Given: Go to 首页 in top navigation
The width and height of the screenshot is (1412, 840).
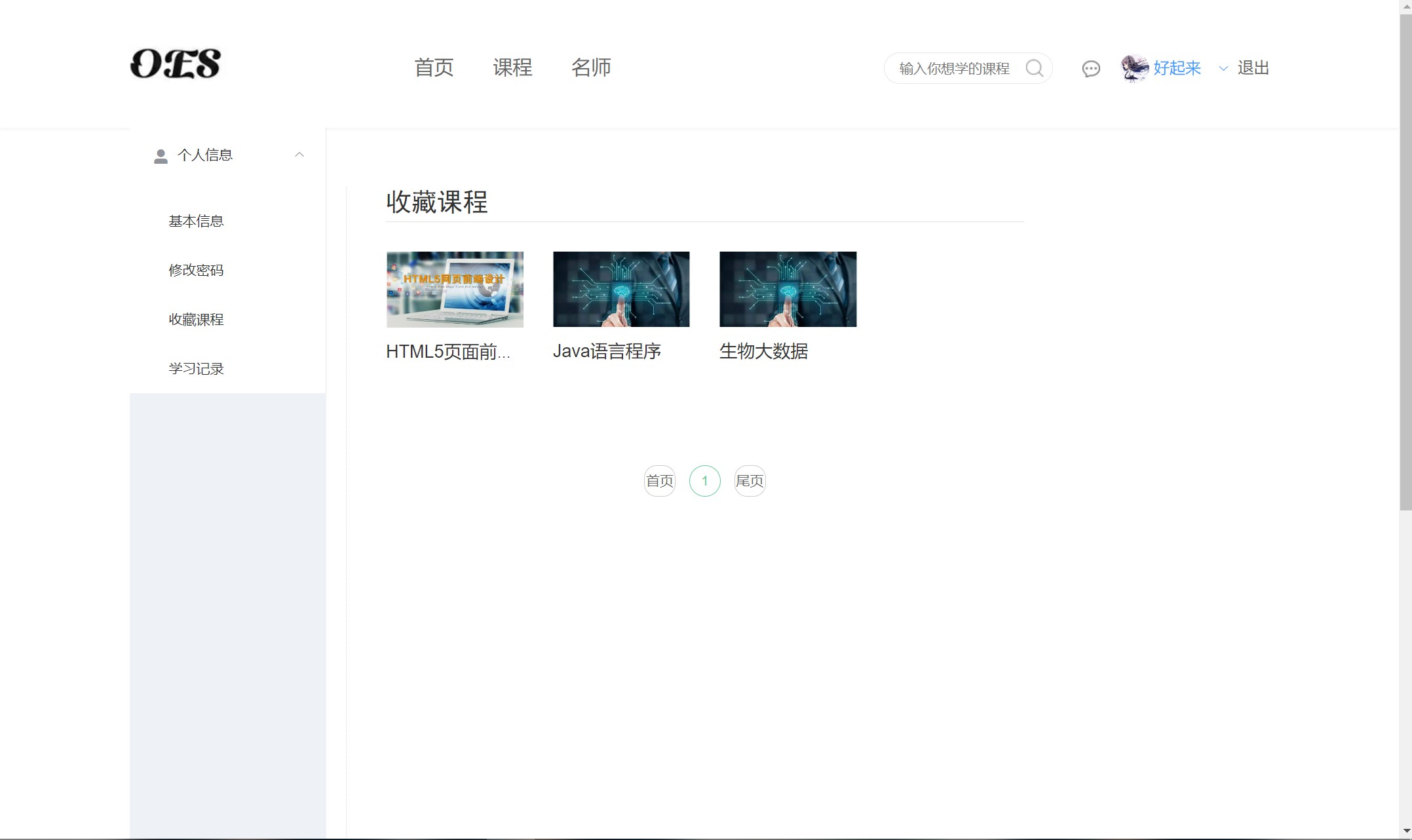Looking at the screenshot, I should coord(434,67).
